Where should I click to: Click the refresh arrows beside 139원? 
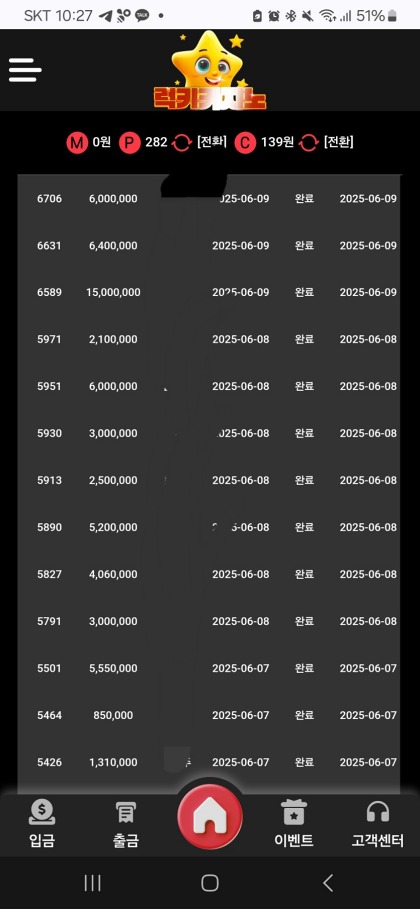(309, 143)
